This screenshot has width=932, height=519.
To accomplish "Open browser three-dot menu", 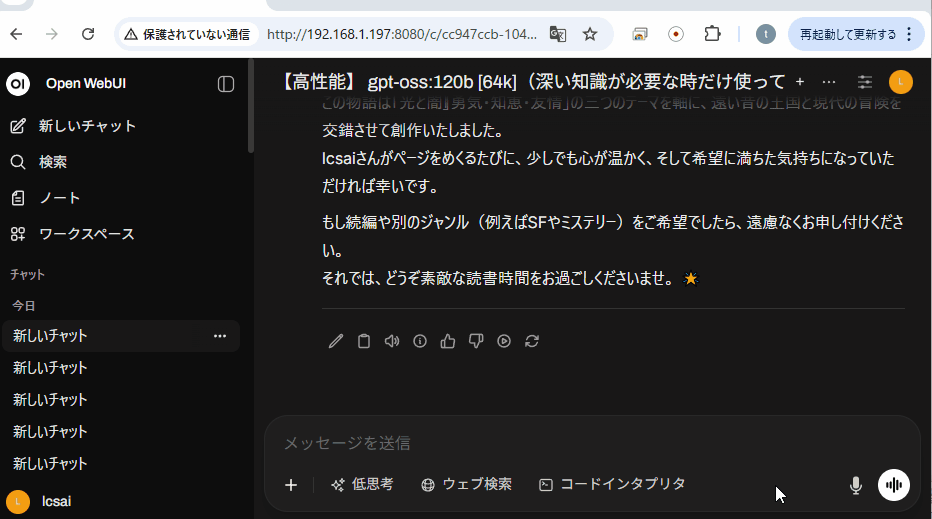I will point(909,34).
